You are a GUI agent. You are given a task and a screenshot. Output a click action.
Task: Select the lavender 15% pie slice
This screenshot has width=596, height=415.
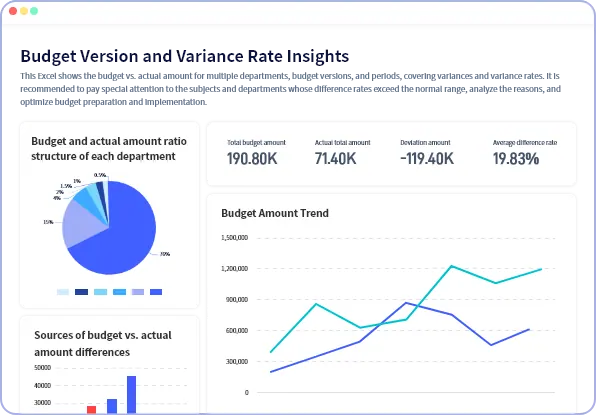click(x=82, y=224)
